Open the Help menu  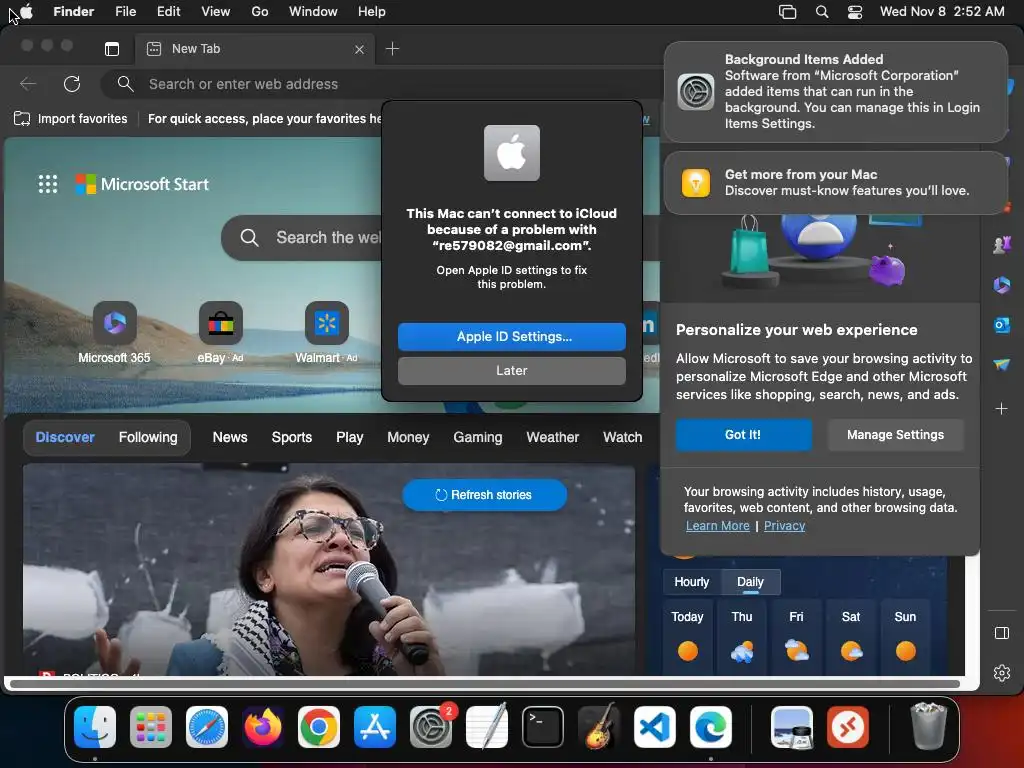(x=372, y=12)
